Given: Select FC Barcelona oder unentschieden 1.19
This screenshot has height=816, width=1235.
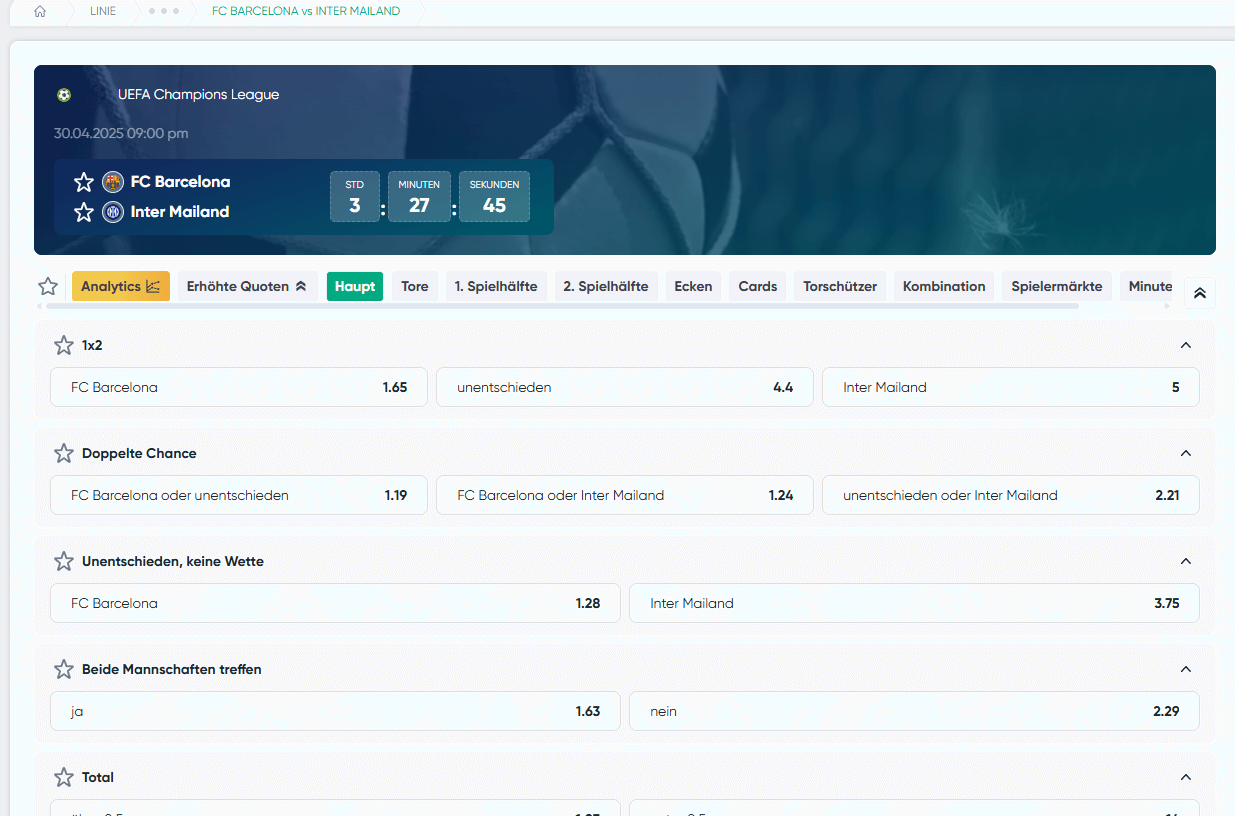Looking at the screenshot, I should click(239, 495).
